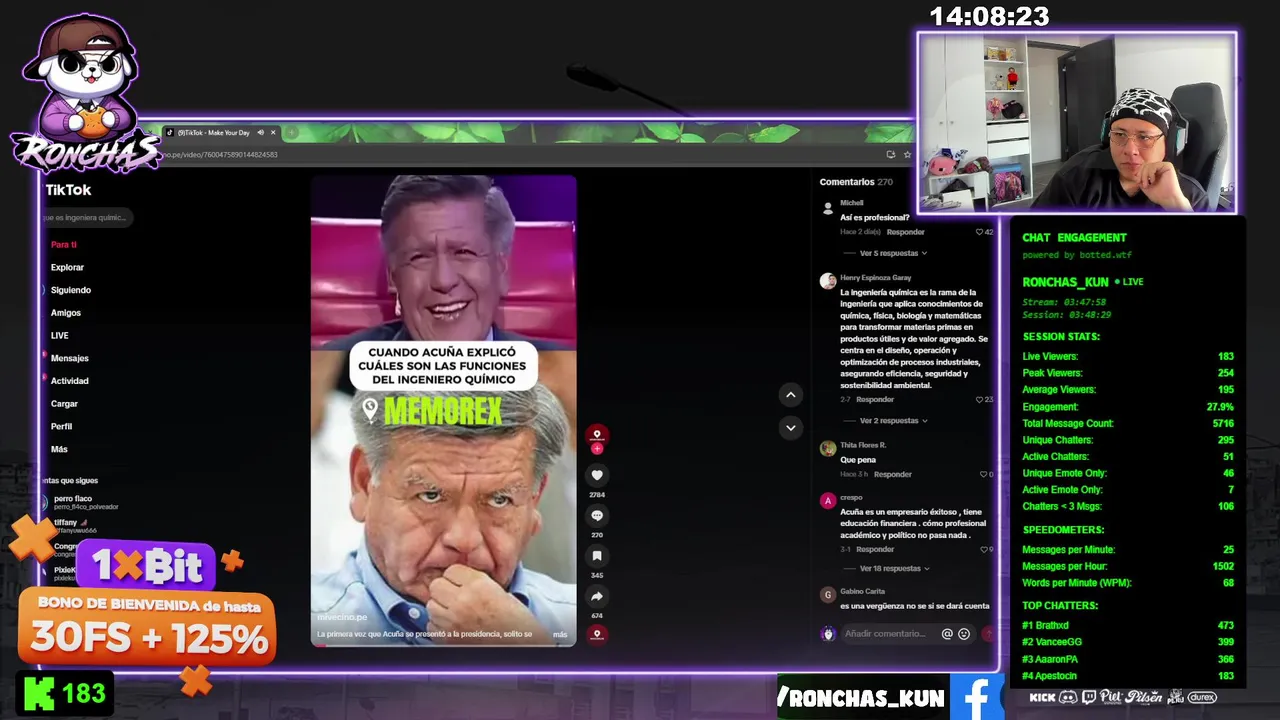Bookmark page with address bar star icon
The image size is (1280, 720).
coord(907,154)
